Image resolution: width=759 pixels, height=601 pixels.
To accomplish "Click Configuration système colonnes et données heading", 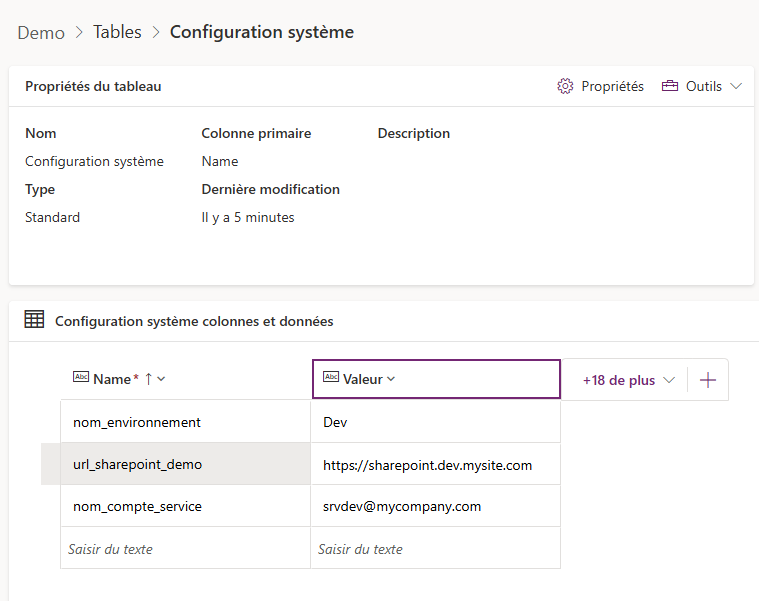I will [x=194, y=321].
